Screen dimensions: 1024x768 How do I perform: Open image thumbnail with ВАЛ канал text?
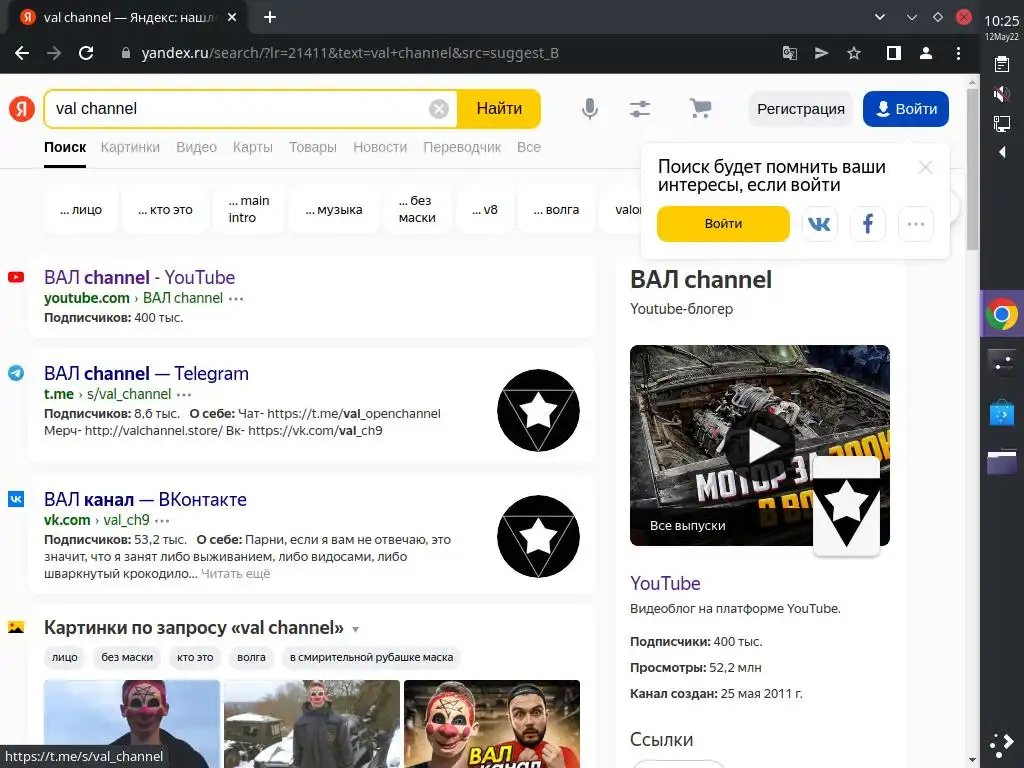click(492, 724)
